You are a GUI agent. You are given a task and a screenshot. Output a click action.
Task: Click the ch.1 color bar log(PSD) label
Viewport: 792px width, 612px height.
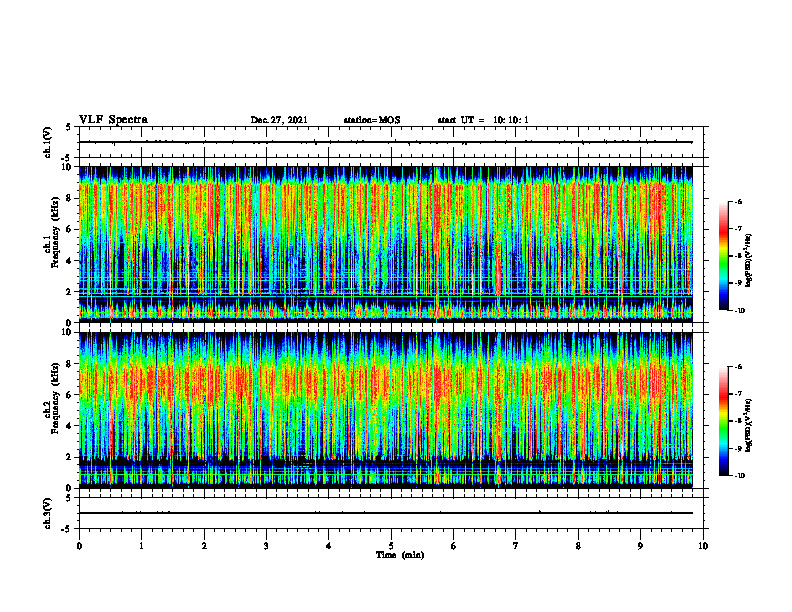click(x=749, y=260)
